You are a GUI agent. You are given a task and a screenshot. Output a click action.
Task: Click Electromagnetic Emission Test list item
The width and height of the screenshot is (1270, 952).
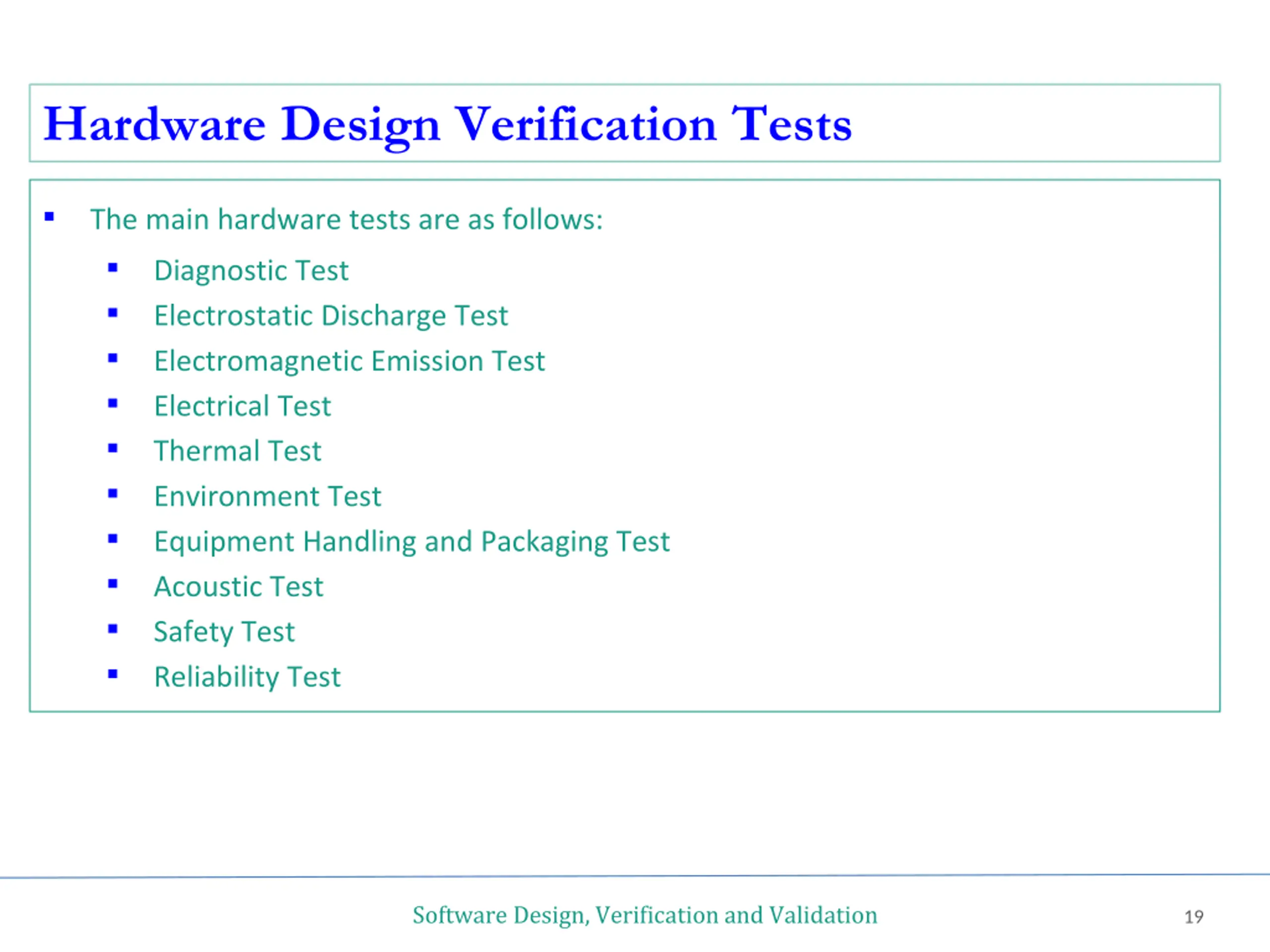pos(349,361)
